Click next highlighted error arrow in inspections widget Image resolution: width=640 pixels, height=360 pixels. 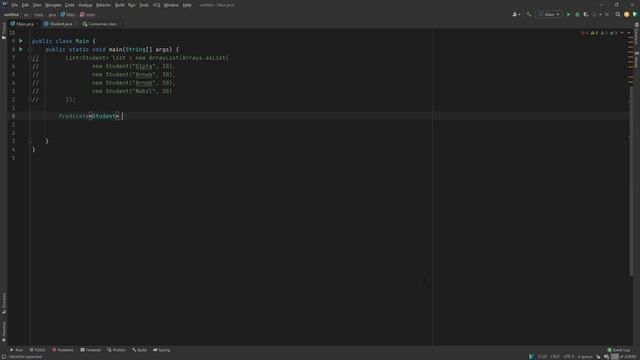click(x=629, y=33)
